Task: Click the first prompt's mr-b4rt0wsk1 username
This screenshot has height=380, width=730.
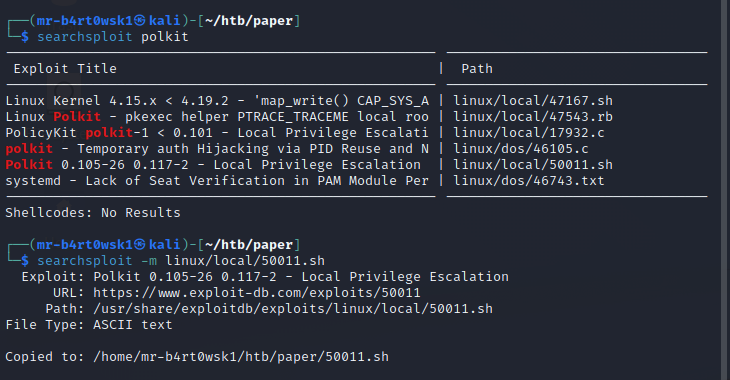Action: pos(85,21)
